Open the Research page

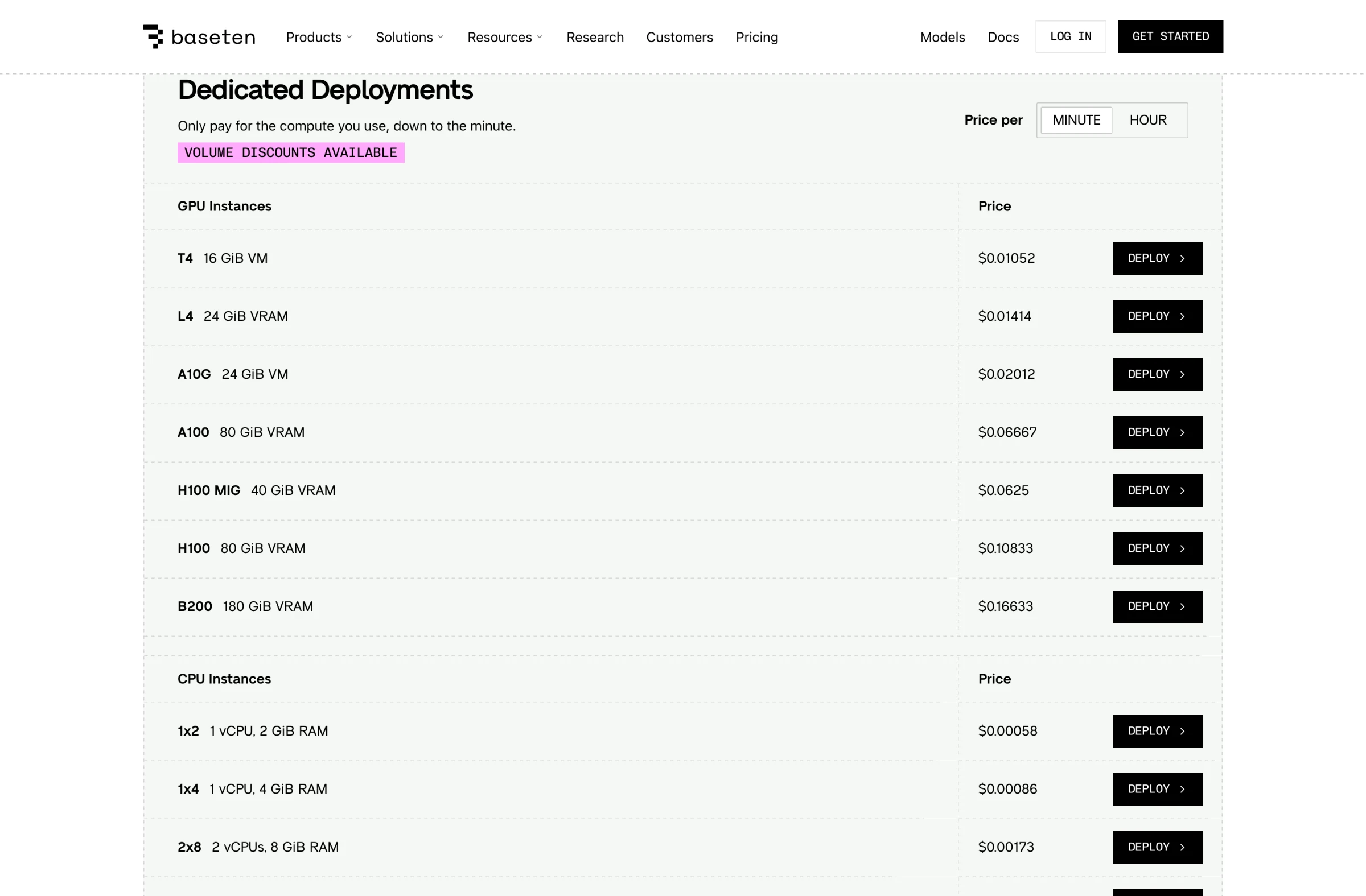pyautogui.click(x=595, y=38)
